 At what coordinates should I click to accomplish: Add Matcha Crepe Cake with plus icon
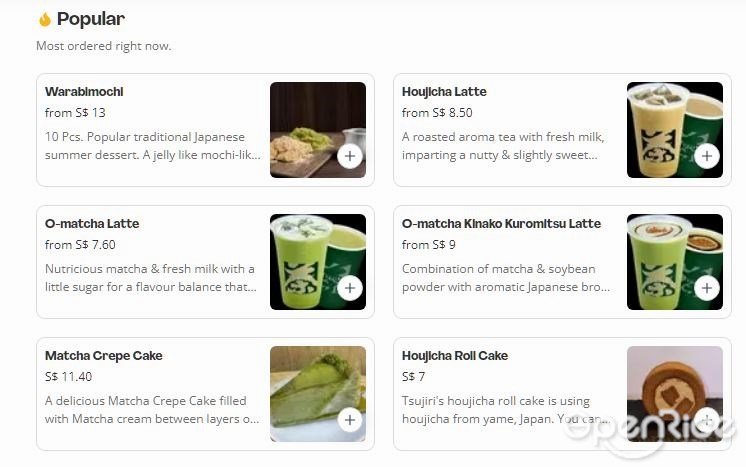tap(350, 420)
